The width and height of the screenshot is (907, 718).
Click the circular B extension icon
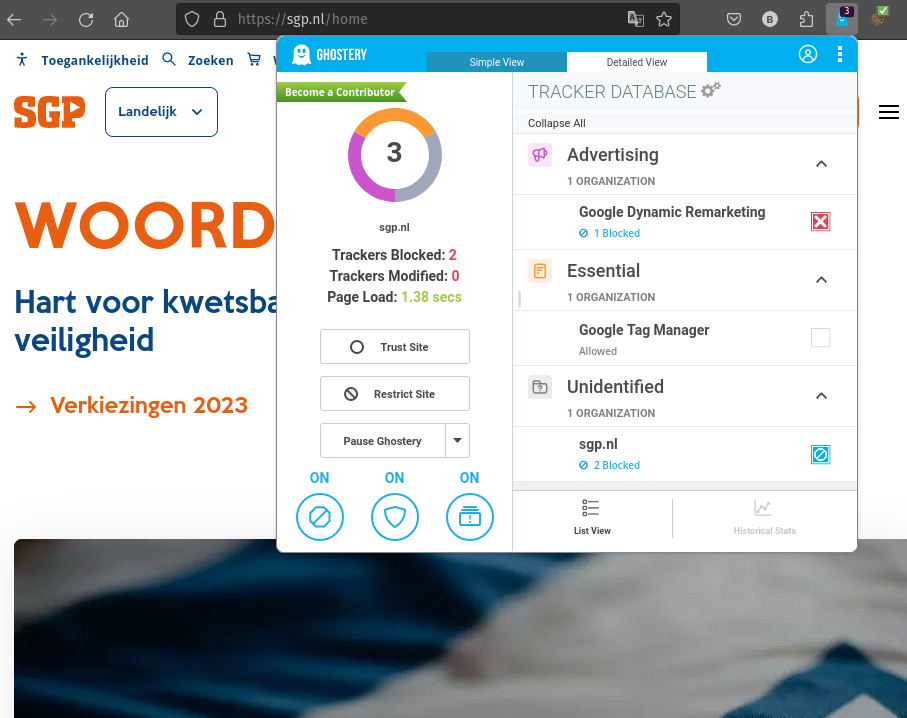769,20
